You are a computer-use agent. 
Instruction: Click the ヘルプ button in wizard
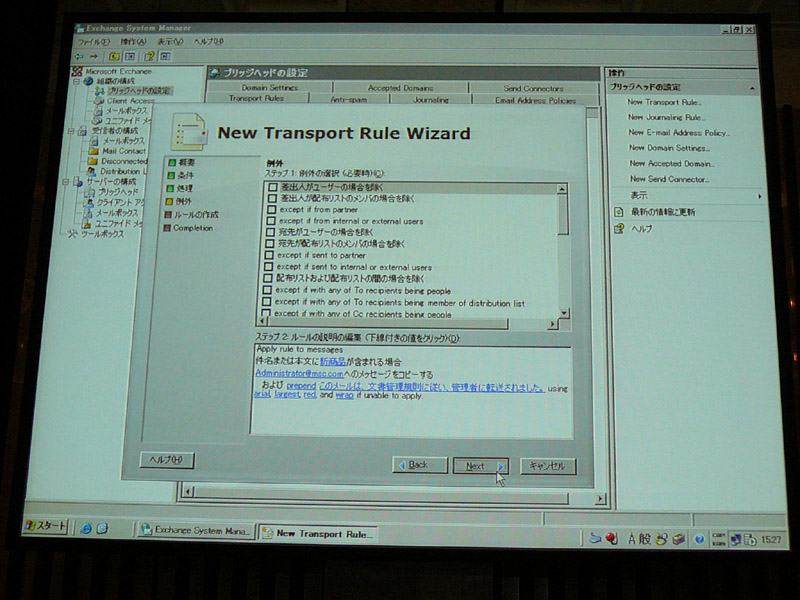click(x=167, y=460)
